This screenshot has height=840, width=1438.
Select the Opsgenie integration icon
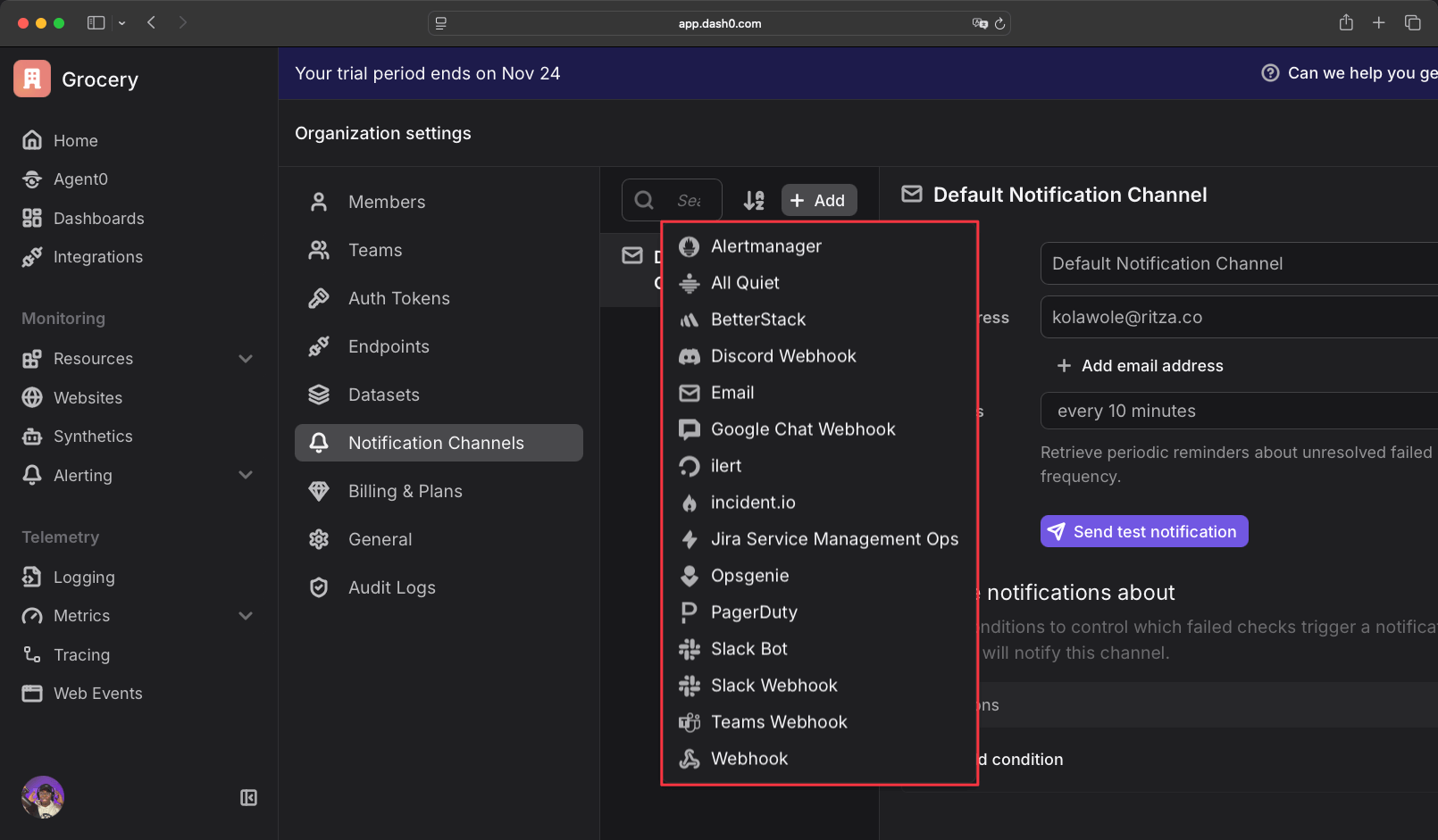[689, 575]
